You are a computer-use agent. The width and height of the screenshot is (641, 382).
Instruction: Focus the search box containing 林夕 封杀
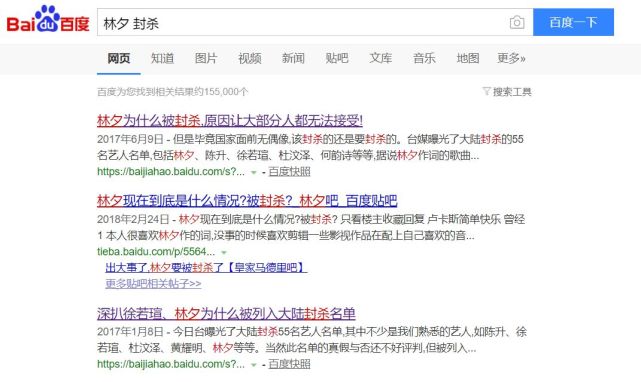pyautogui.click(x=315, y=22)
